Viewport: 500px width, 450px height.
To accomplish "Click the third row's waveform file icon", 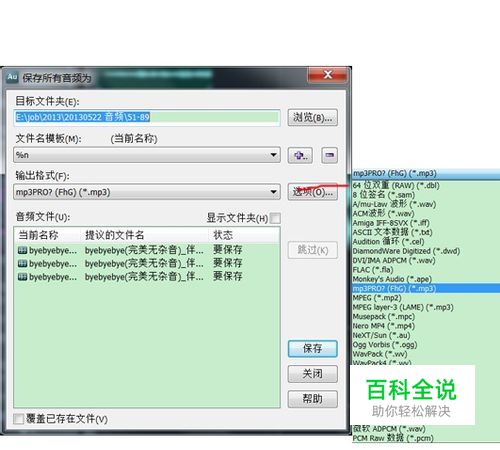I will [22, 277].
